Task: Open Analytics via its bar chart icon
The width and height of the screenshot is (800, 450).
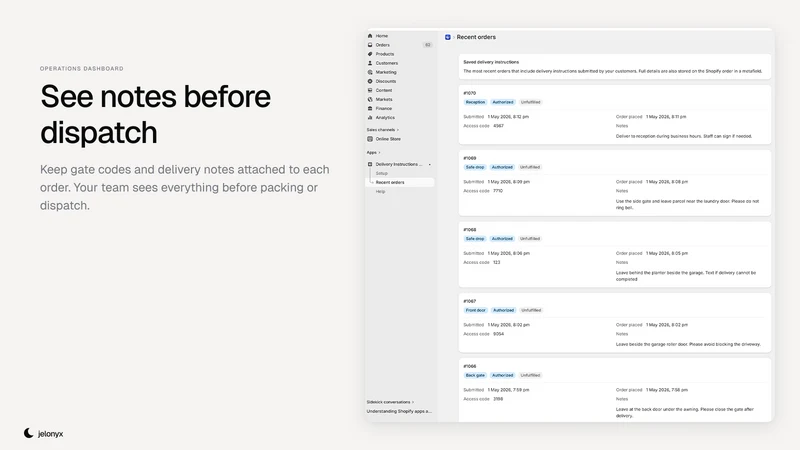Action: [370, 118]
